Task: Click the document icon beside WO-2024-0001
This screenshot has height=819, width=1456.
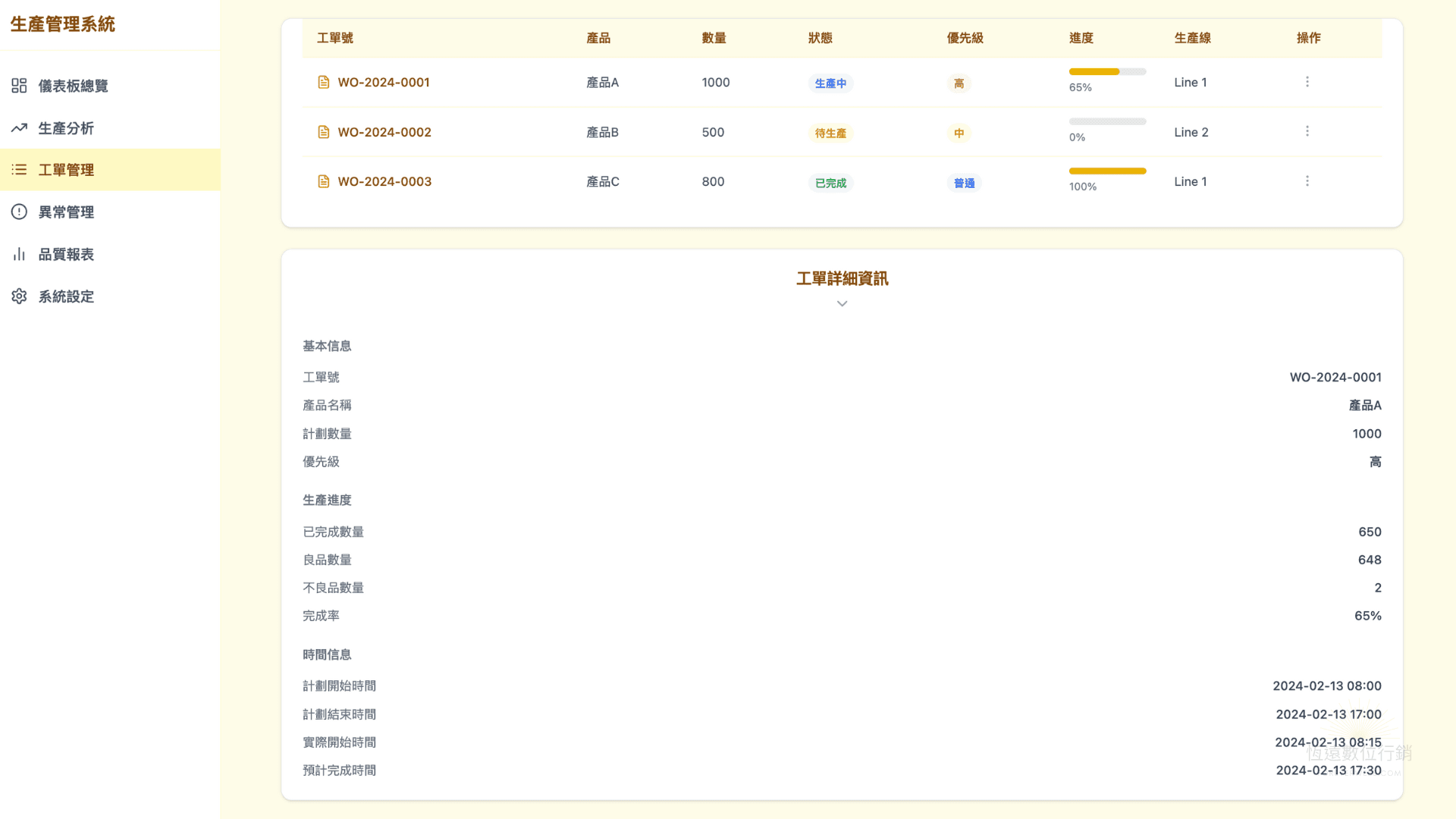Action: coord(325,82)
